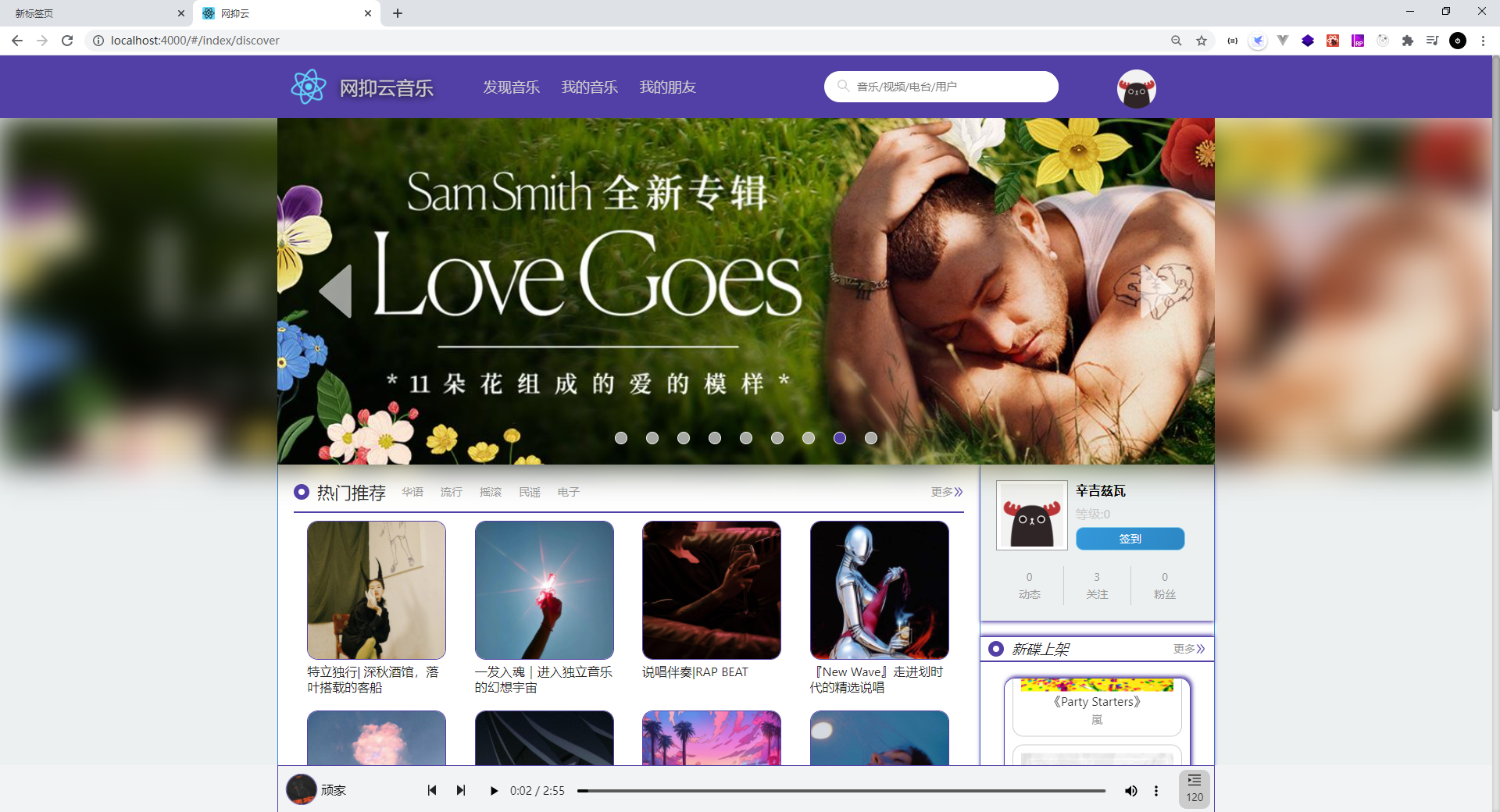This screenshot has width=1500, height=812.
Task: Open 我的朋友 nav item
Action: (x=668, y=87)
